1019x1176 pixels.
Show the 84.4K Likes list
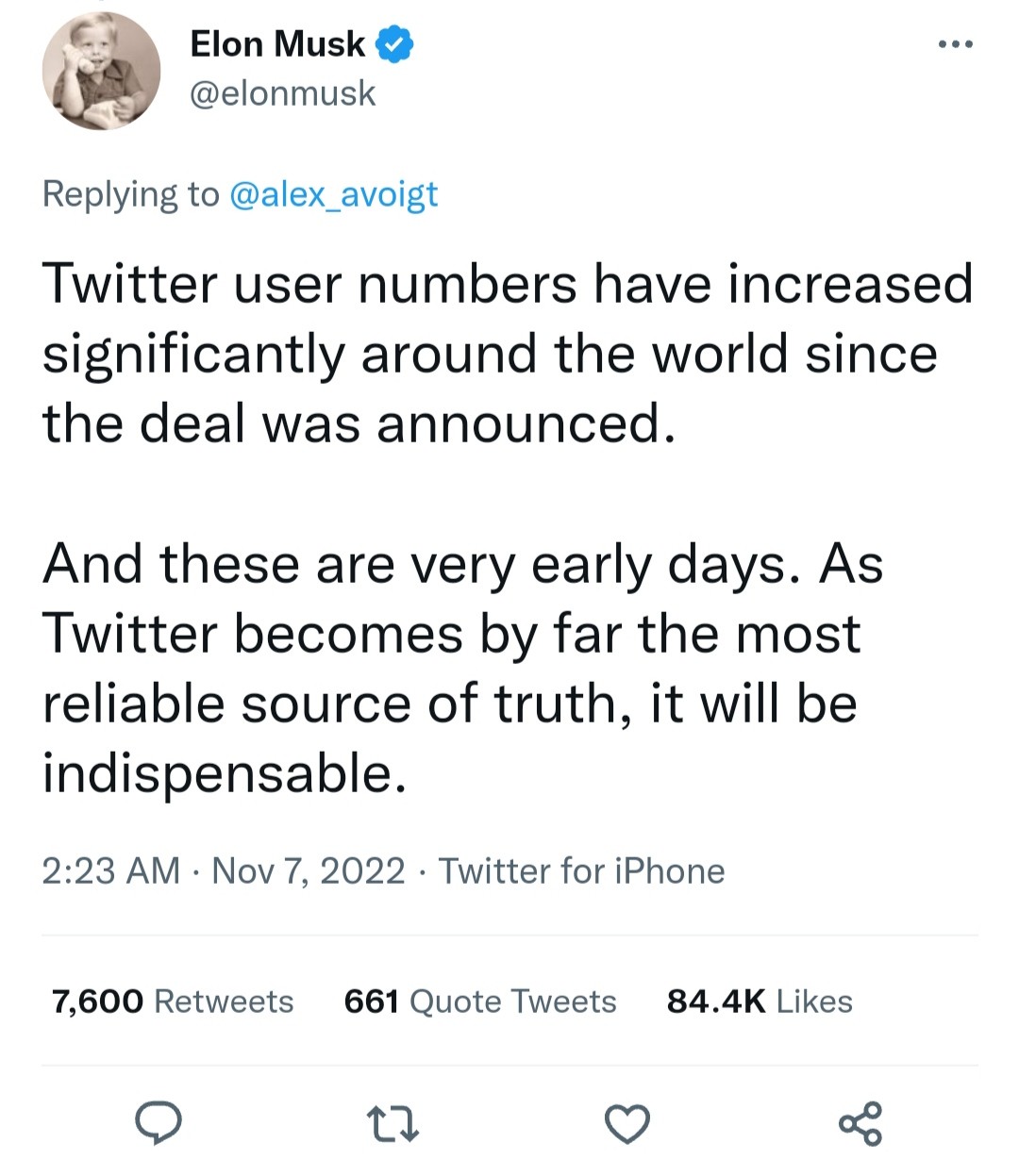point(760,1001)
